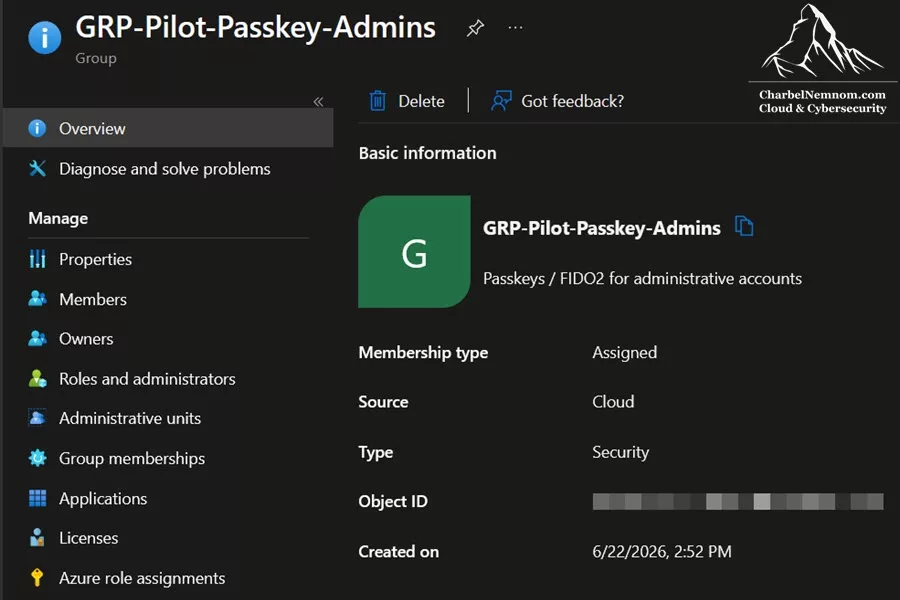Click the Type label
Viewport: 900px width, 600px height.
point(376,452)
